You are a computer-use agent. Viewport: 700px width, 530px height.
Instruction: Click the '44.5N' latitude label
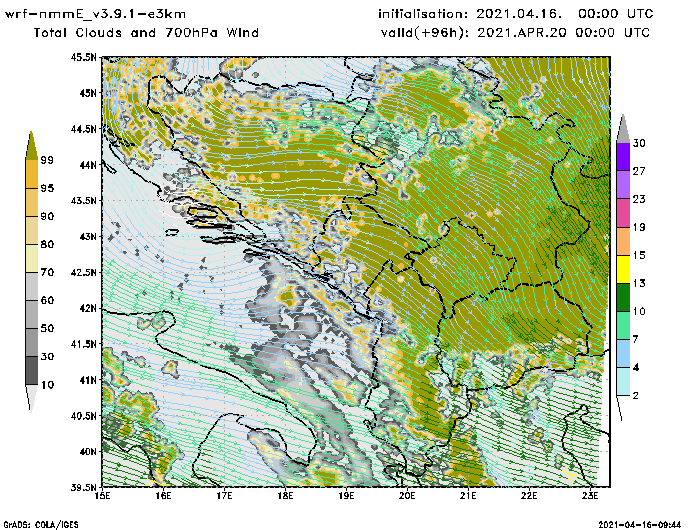[x=83, y=129]
